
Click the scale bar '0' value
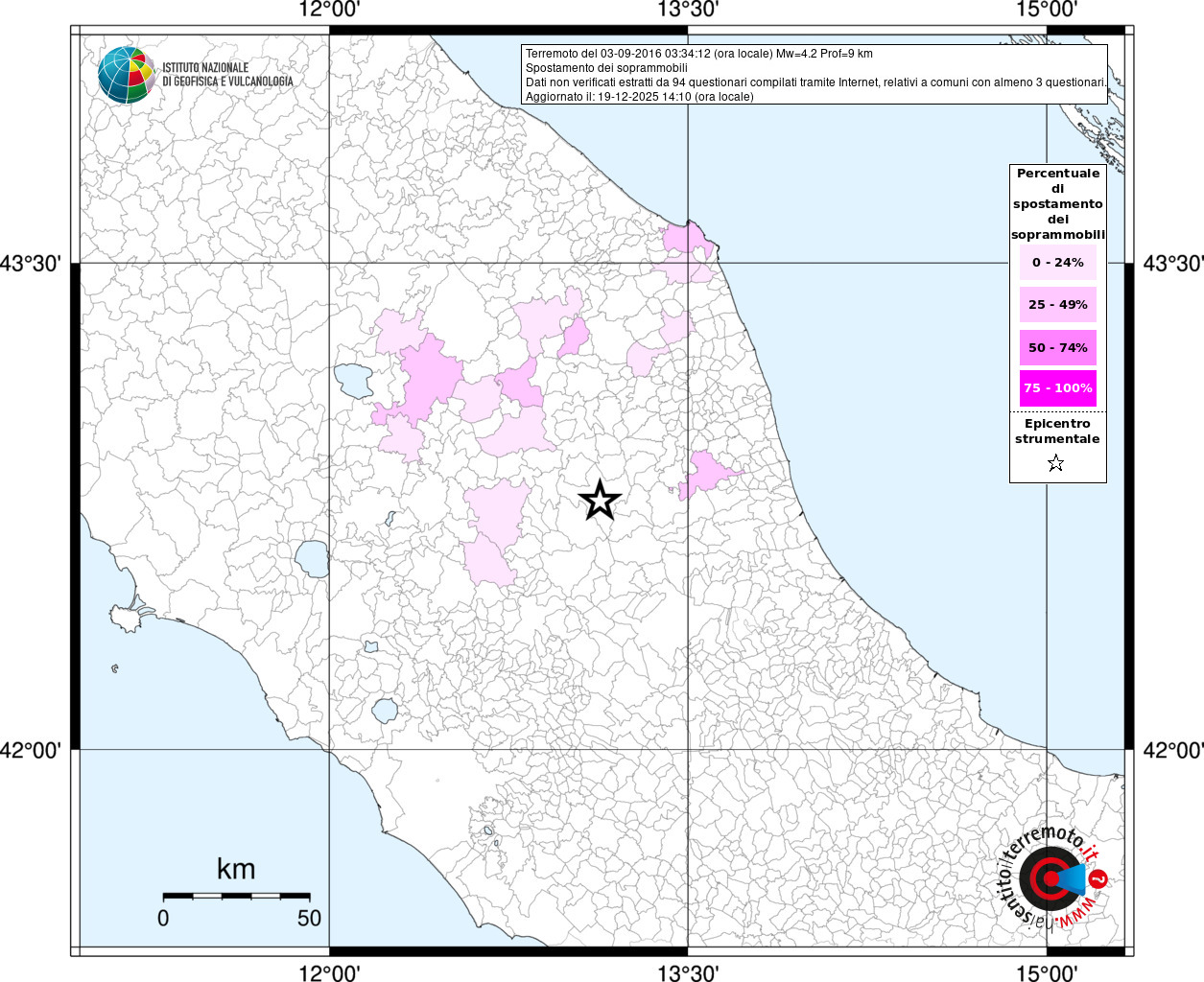163,918
